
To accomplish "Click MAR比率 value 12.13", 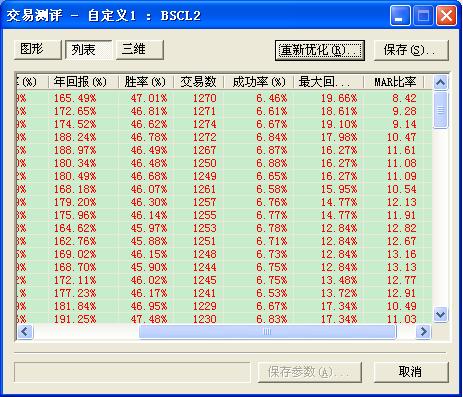I will [402, 202].
